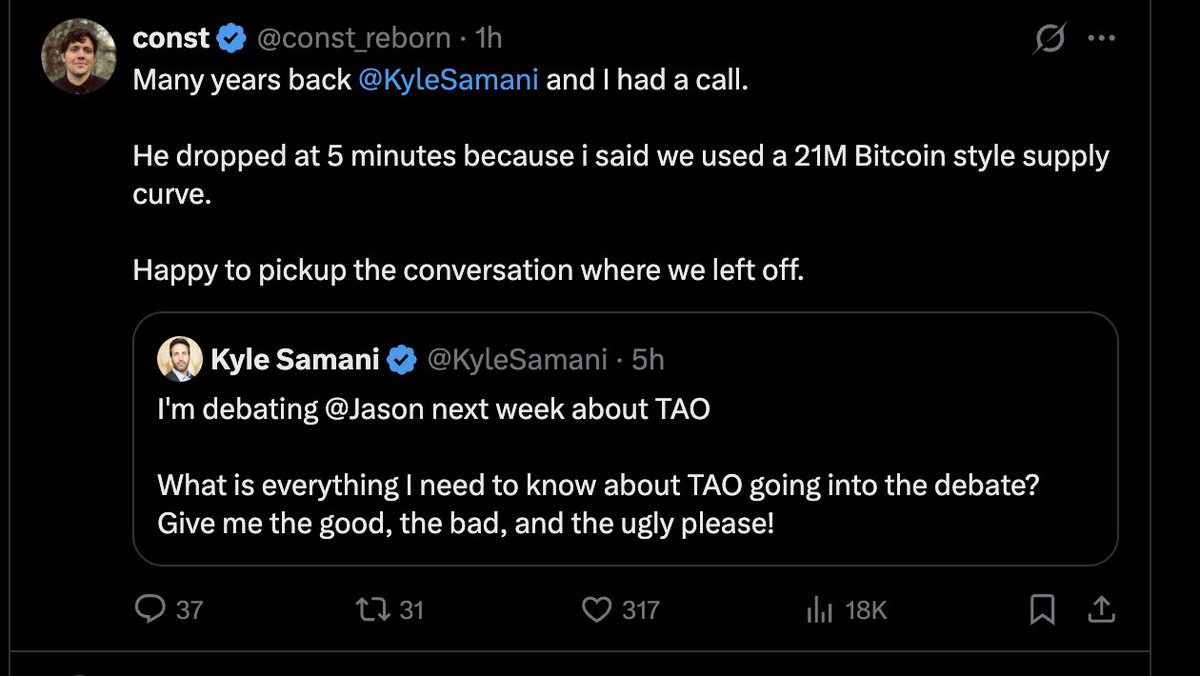Open const's profile picture
Image resolution: width=1200 pixels, height=676 pixels.
(x=79, y=57)
